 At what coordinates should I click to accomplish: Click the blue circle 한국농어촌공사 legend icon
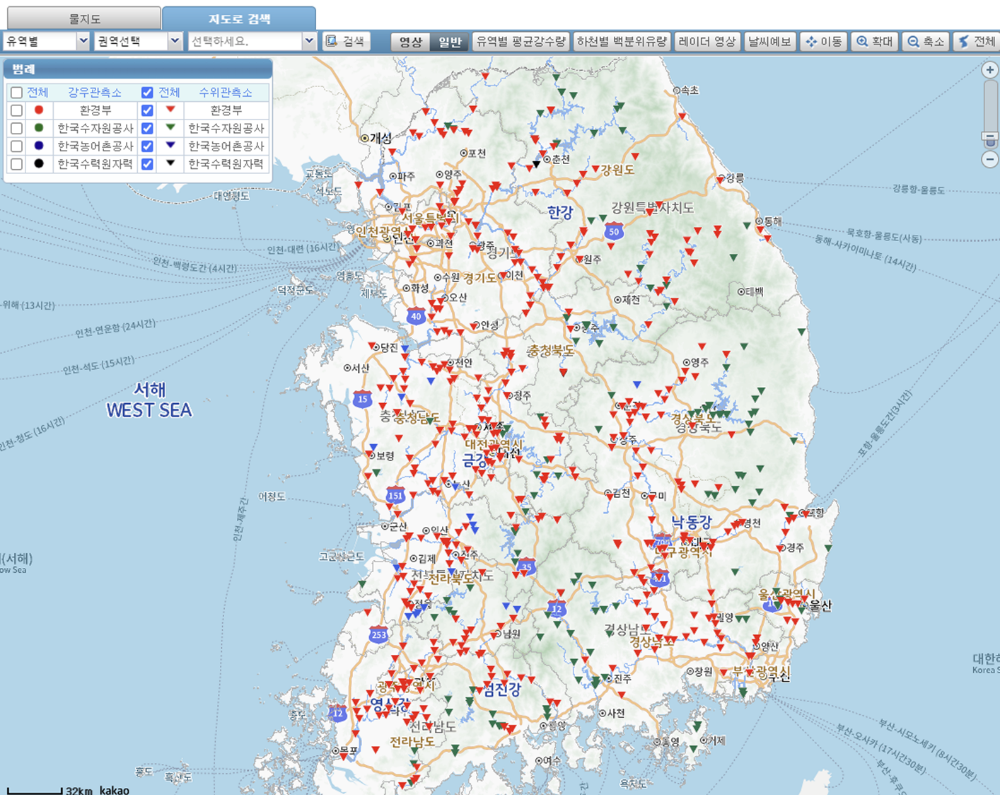tap(39, 146)
